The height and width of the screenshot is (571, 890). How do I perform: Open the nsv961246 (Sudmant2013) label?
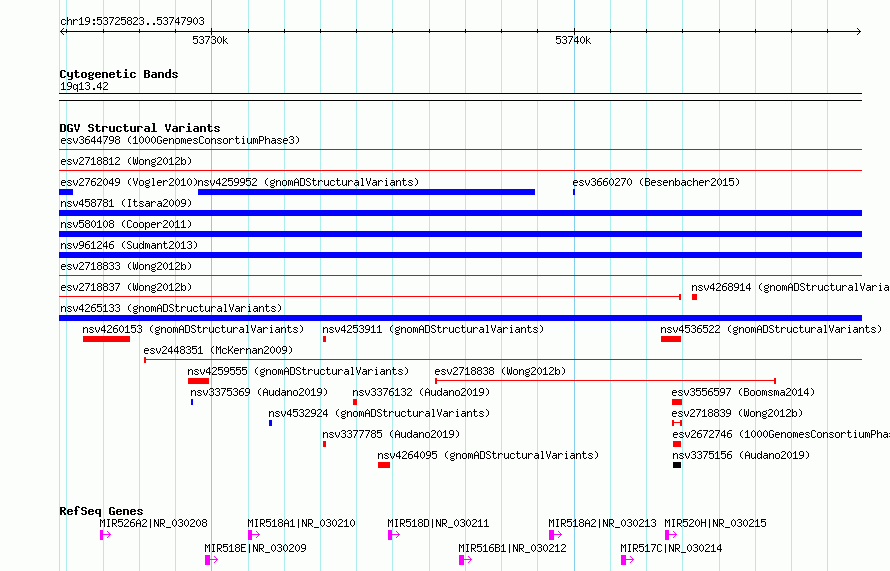129,245
